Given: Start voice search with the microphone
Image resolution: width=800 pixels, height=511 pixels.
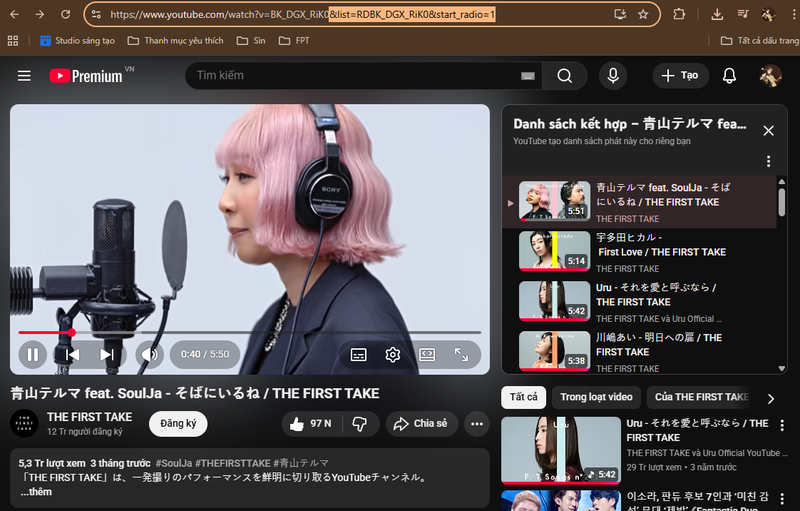Looking at the screenshot, I should pos(613,75).
